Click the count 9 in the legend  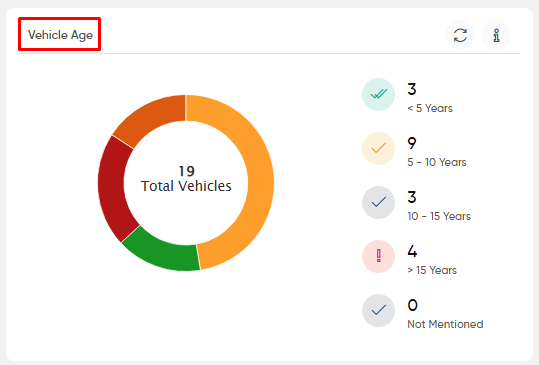412,143
